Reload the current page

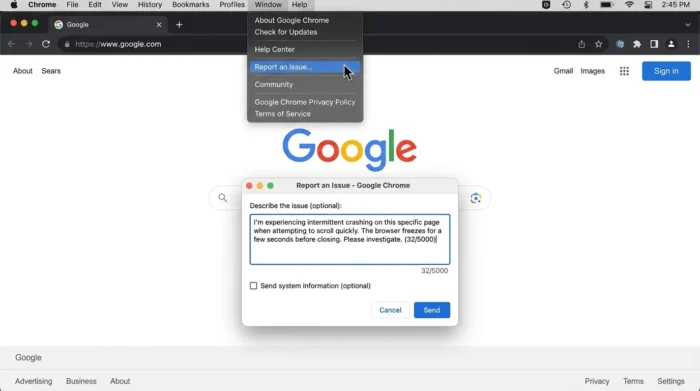coord(46,44)
